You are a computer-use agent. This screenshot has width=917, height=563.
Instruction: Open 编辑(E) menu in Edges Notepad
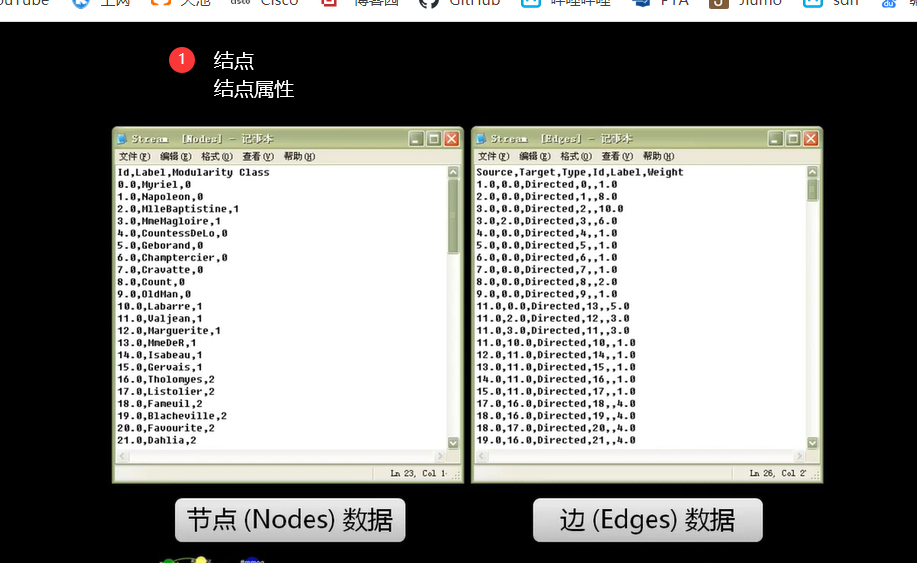tap(535, 157)
